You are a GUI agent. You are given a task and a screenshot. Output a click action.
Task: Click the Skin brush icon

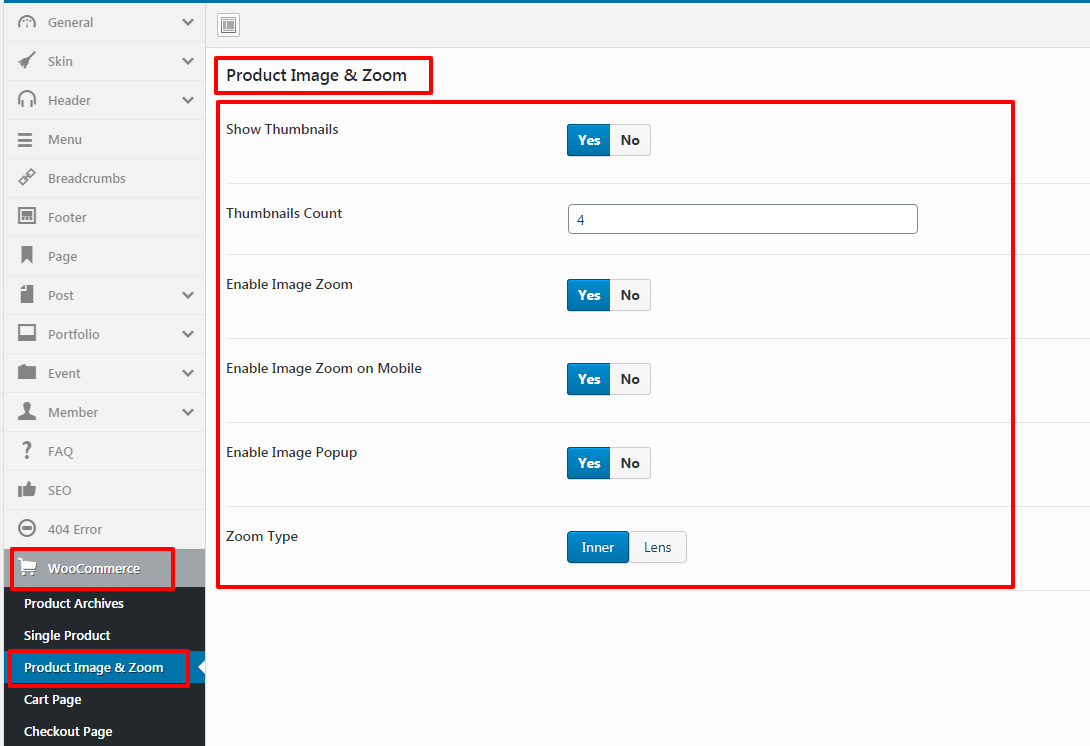(x=27, y=61)
